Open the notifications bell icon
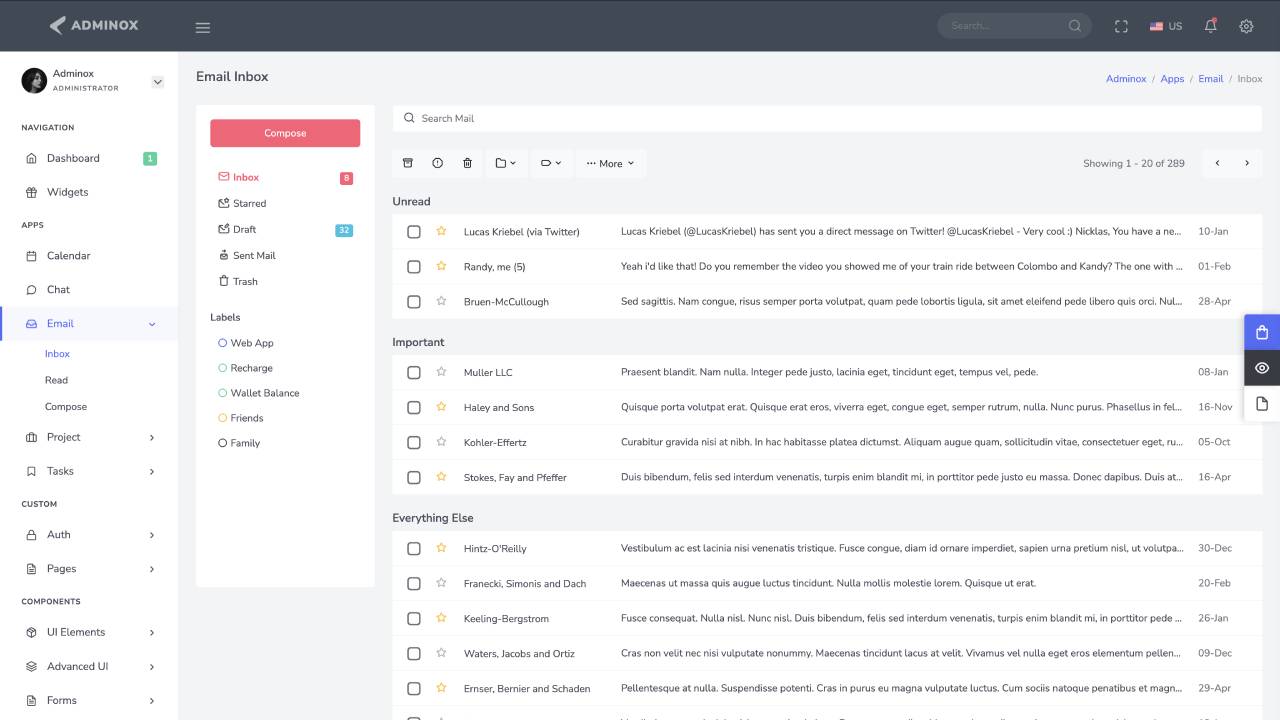Screen dimensions: 1280x720 click(1210, 26)
